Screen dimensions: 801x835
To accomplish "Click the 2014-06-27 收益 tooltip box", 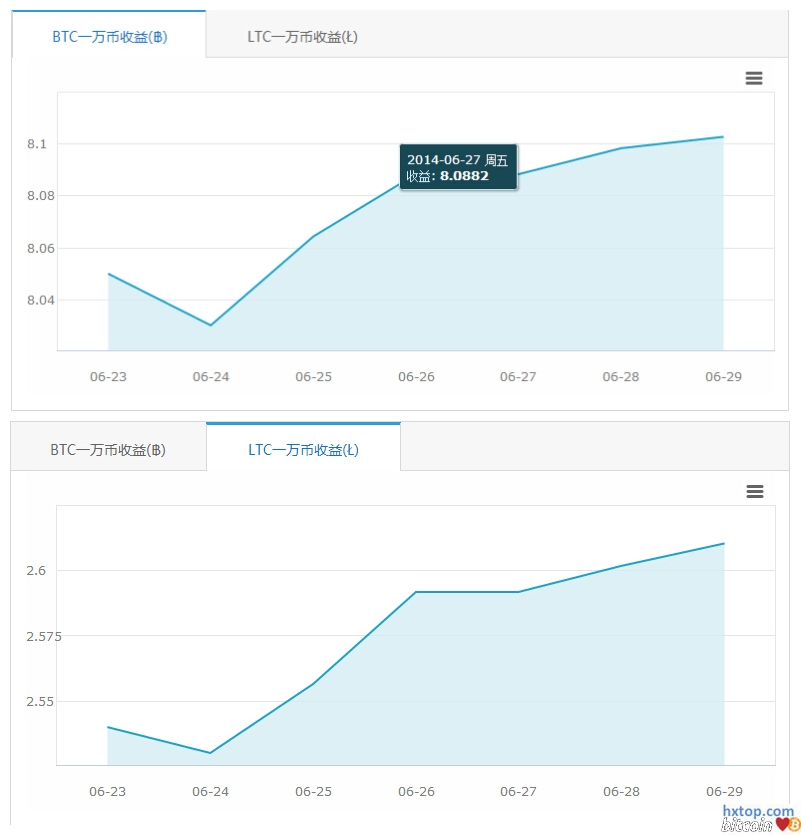I will click(x=458, y=168).
